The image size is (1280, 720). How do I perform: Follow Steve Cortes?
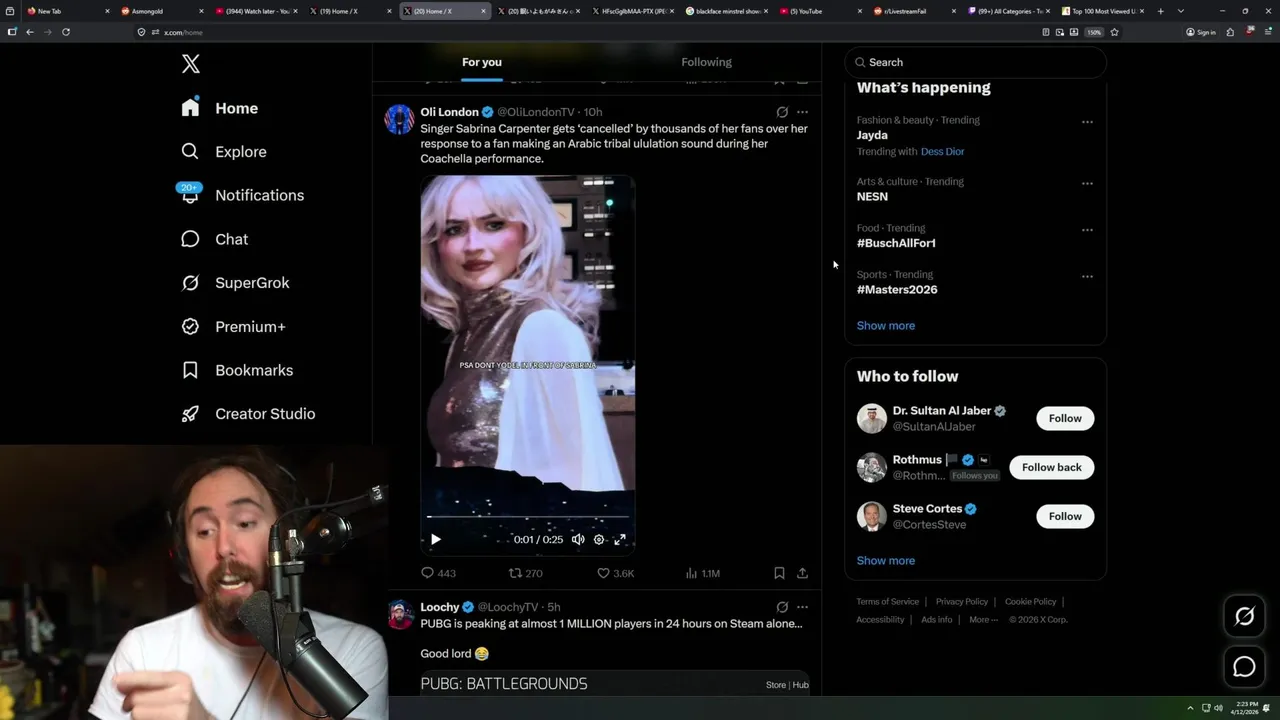click(1065, 516)
